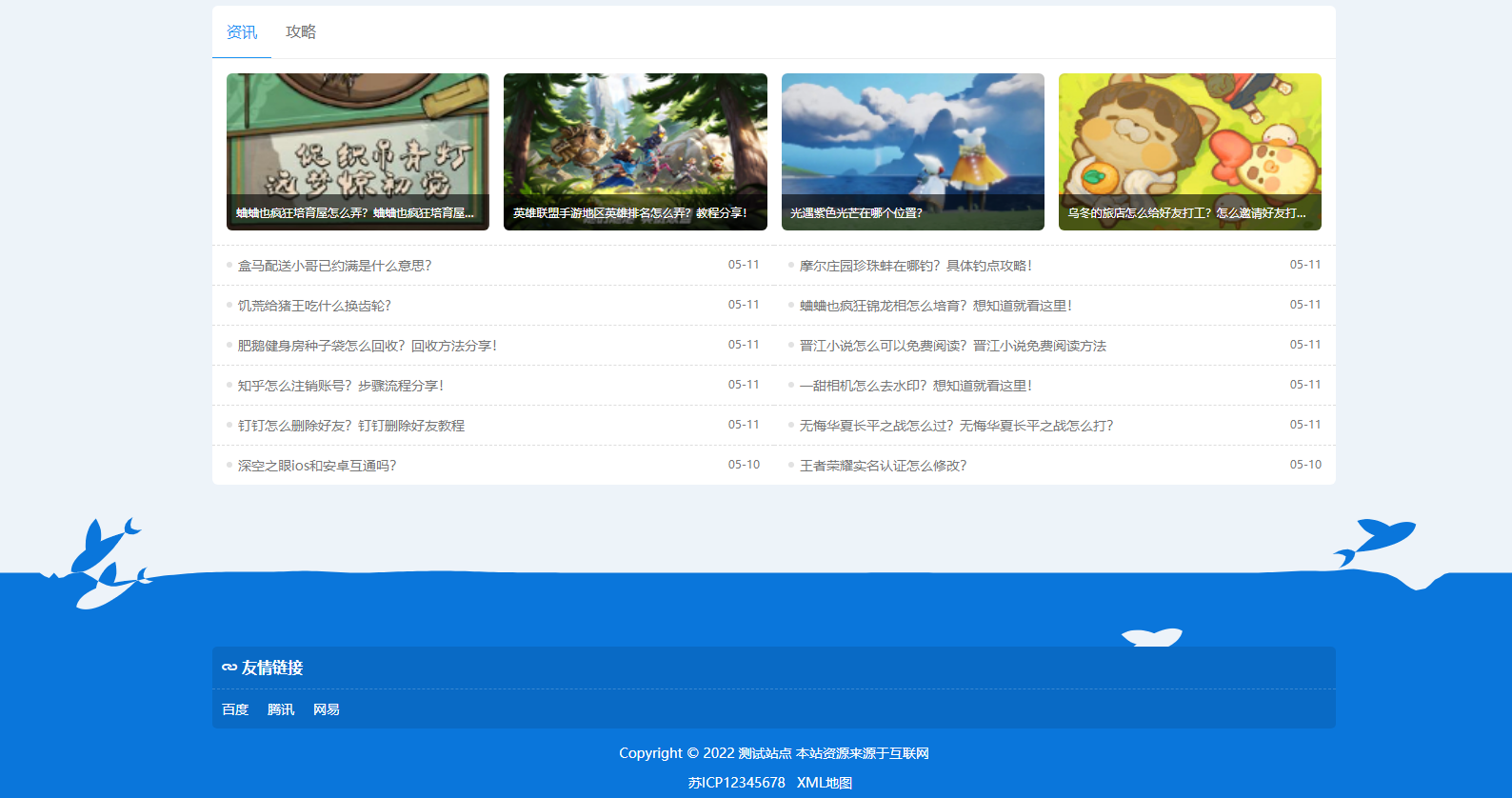Viewport: 1512px width, 798px height.
Task: Click the 网易 friendly link
Action: 327,709
